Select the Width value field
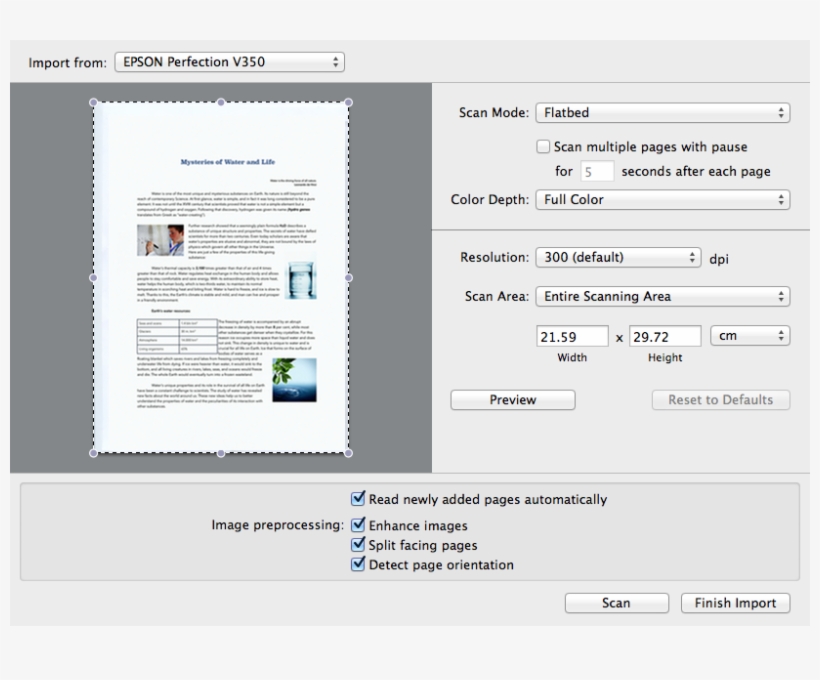 pyautogui.click(x=570, y=335)
